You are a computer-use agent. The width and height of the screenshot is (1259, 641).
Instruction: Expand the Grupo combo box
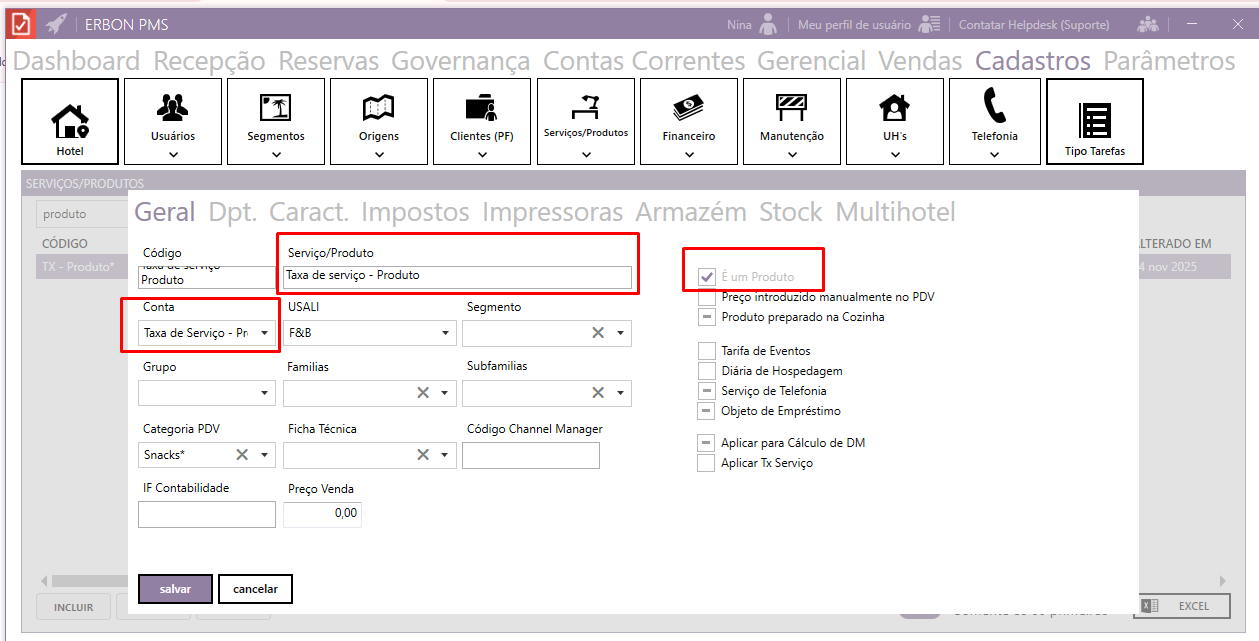point(265,393)
